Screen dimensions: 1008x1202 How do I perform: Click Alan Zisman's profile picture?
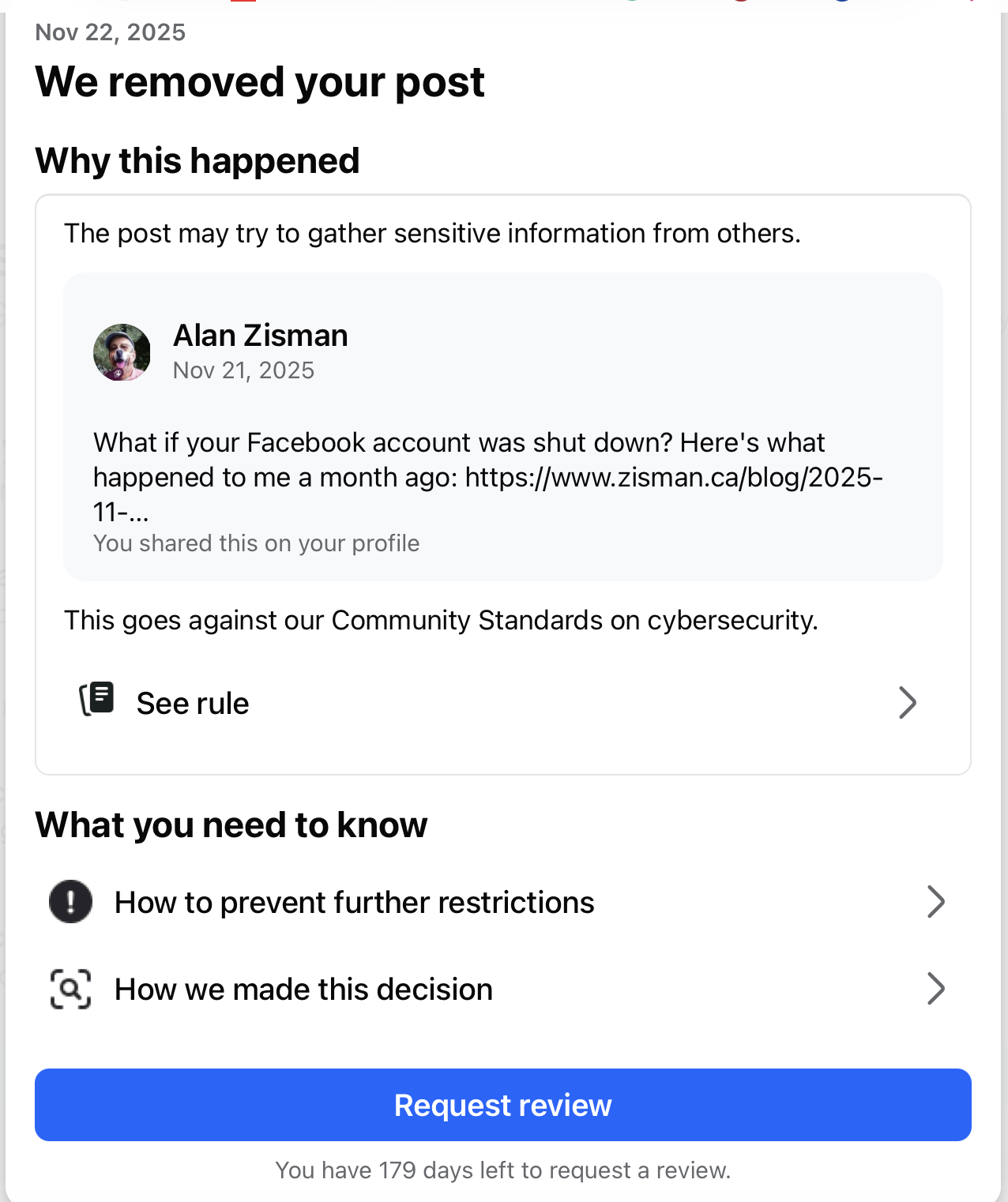click(122, 352)
